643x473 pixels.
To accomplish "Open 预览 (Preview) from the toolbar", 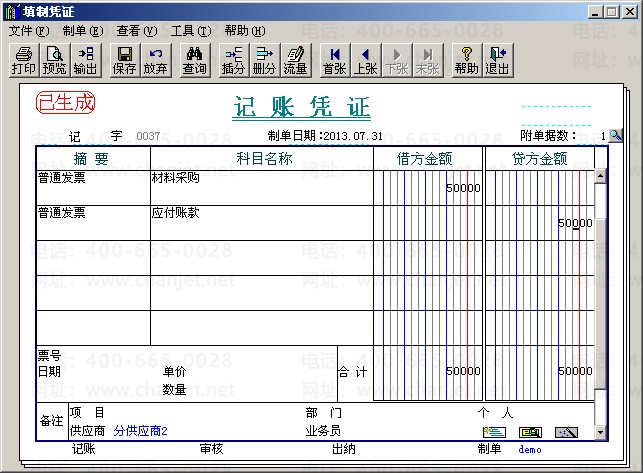I will point(55,61).
